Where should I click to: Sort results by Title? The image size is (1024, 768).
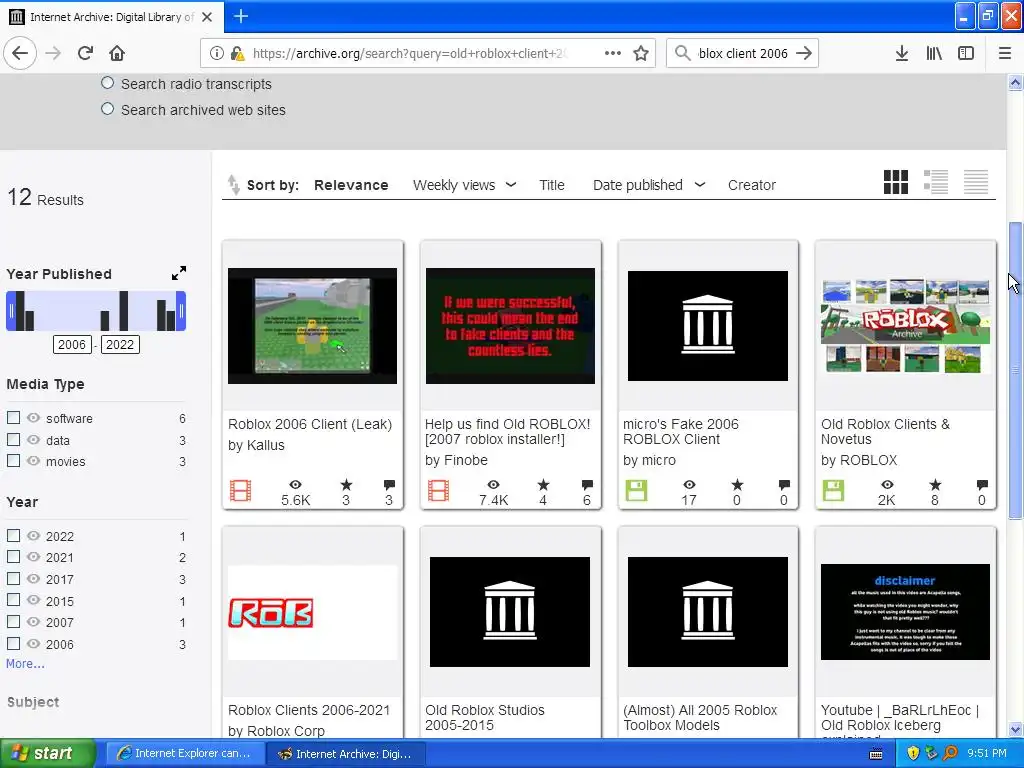click(x=552, y=185)
